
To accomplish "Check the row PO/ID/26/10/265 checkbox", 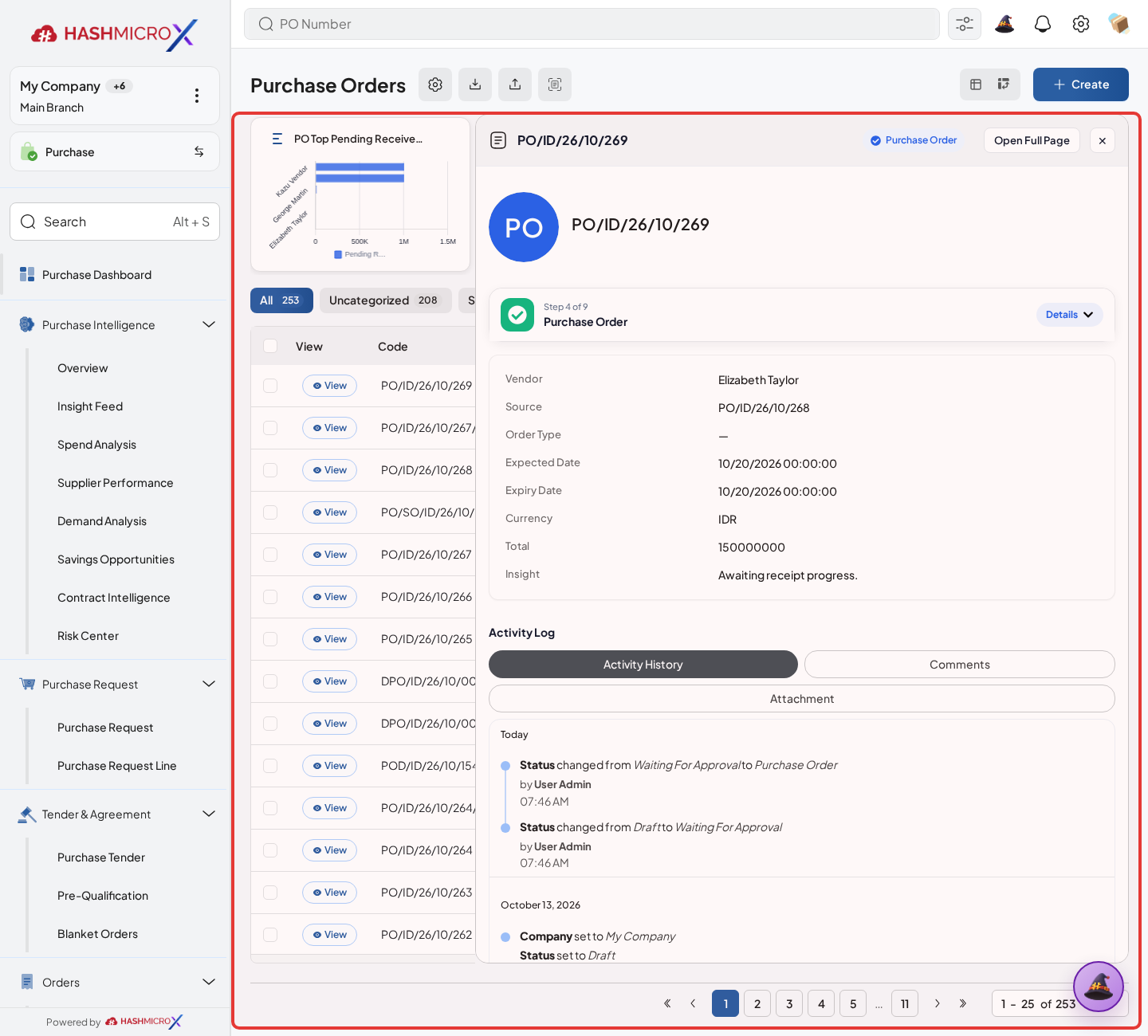I will point(270,639).
